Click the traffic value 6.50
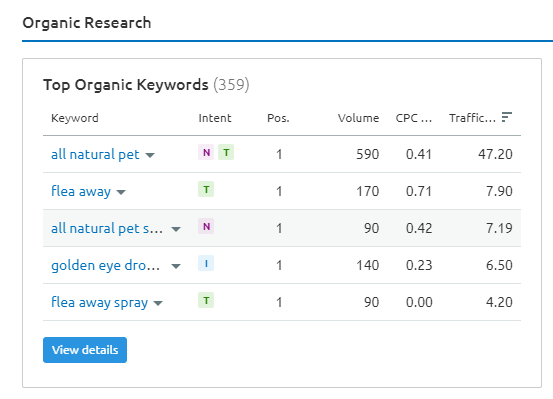Image resolution: width=553 pixels, height=399 pixels. 499,265
